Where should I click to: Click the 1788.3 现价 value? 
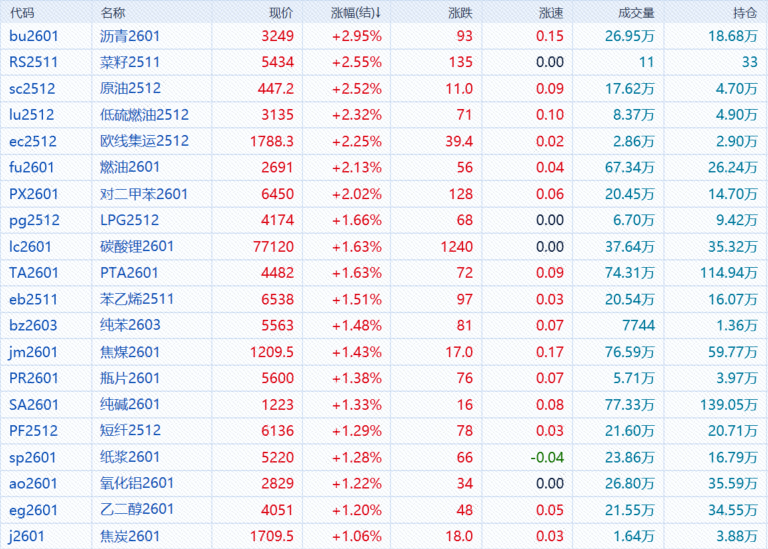coord(272,141)
